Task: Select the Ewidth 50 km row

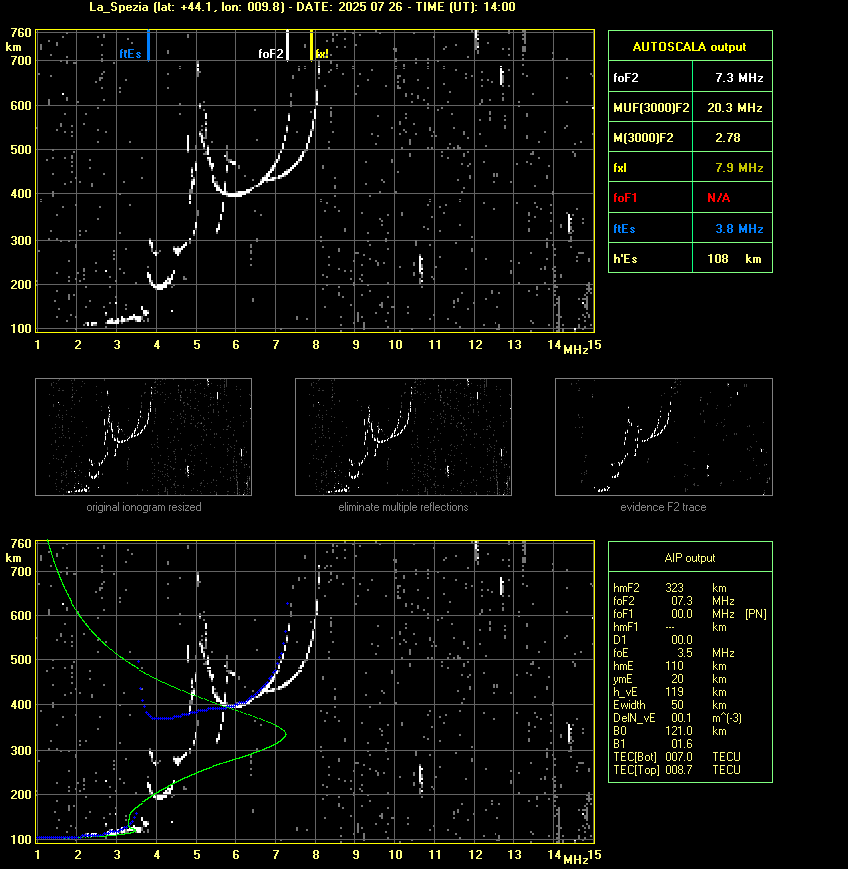Action: [670, 705]
